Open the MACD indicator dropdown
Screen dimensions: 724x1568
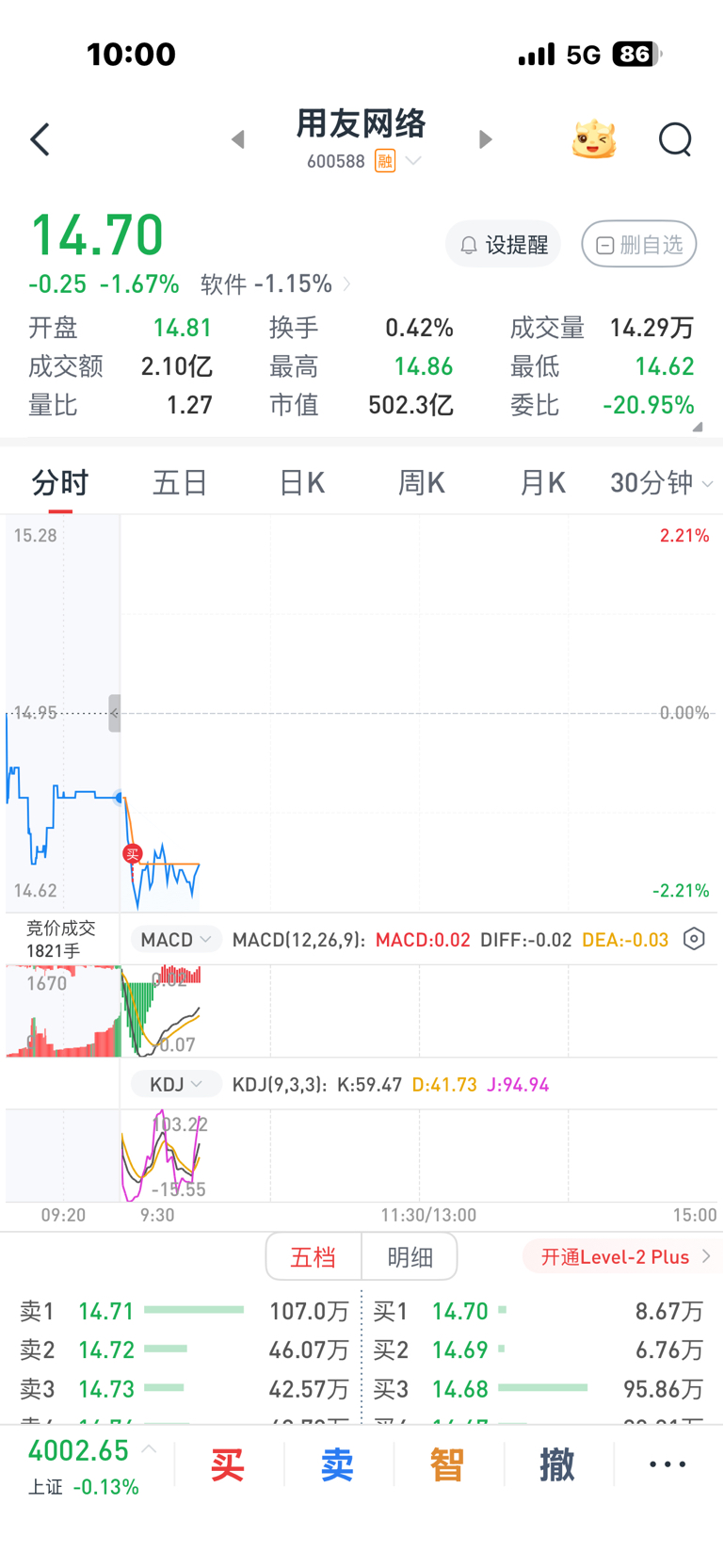point(175,940)
